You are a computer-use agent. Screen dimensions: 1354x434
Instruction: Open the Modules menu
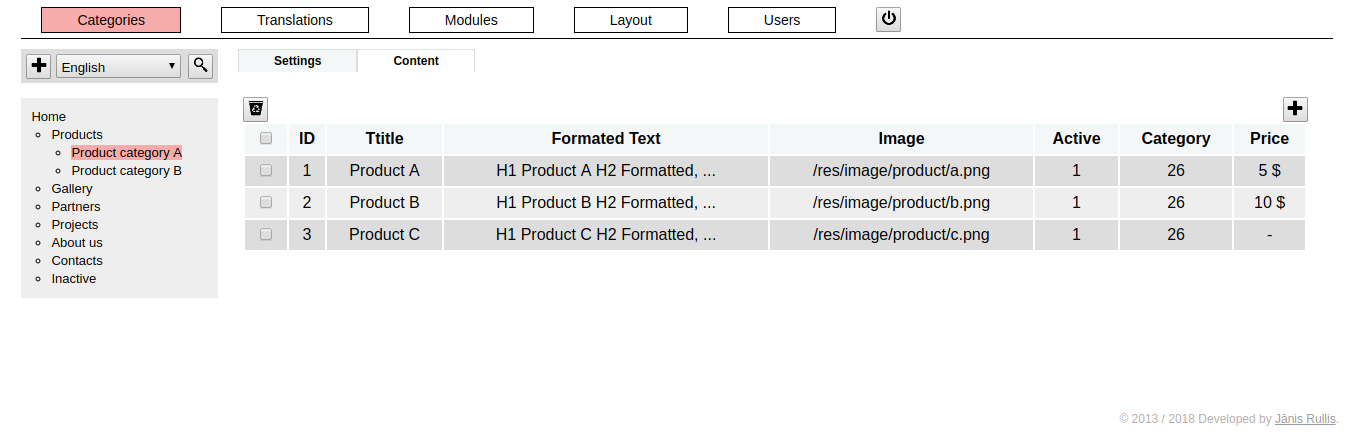pyautogui.click(x=471, y=20)
